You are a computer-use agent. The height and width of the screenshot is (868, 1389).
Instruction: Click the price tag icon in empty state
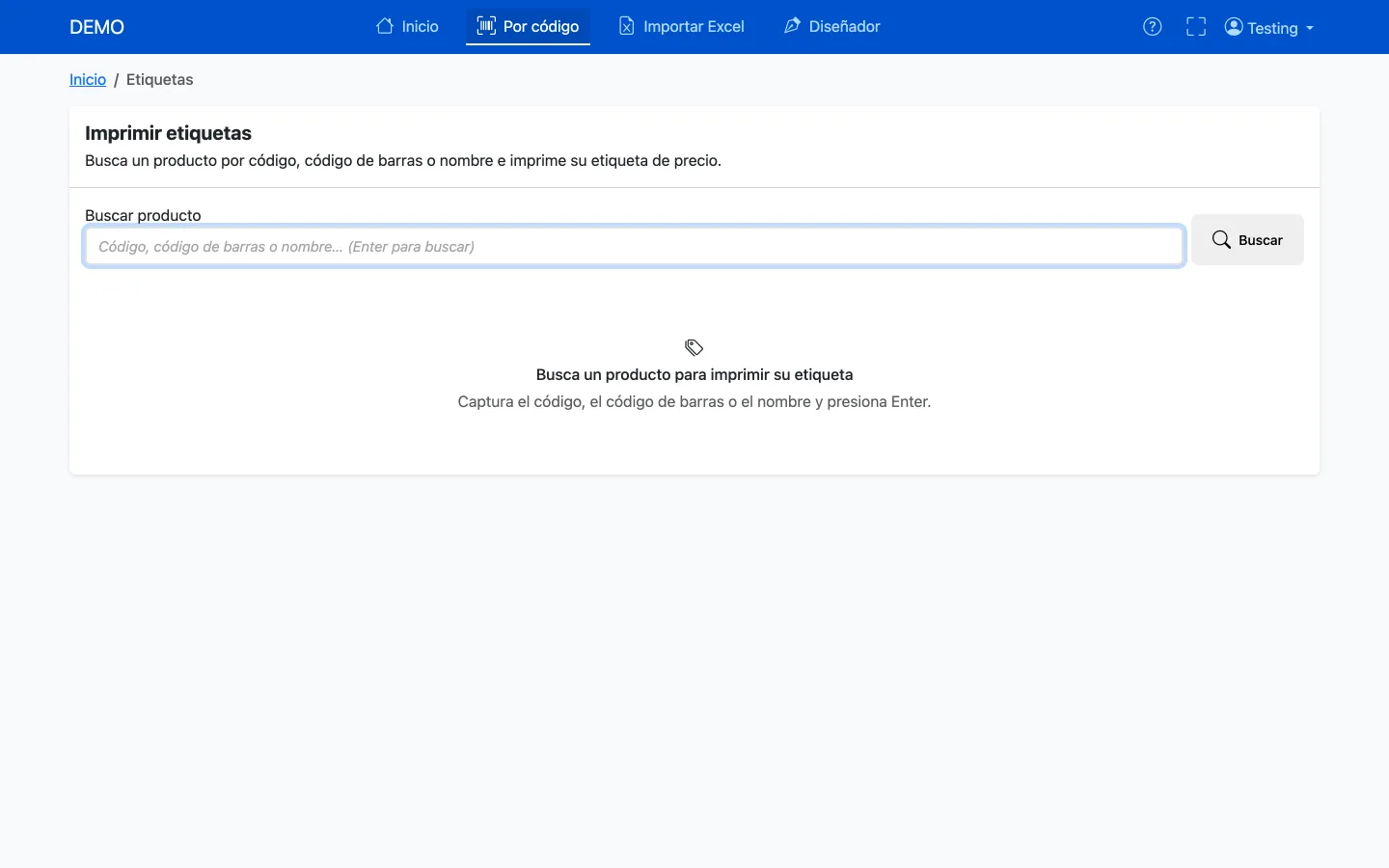[x=694, y=347]
